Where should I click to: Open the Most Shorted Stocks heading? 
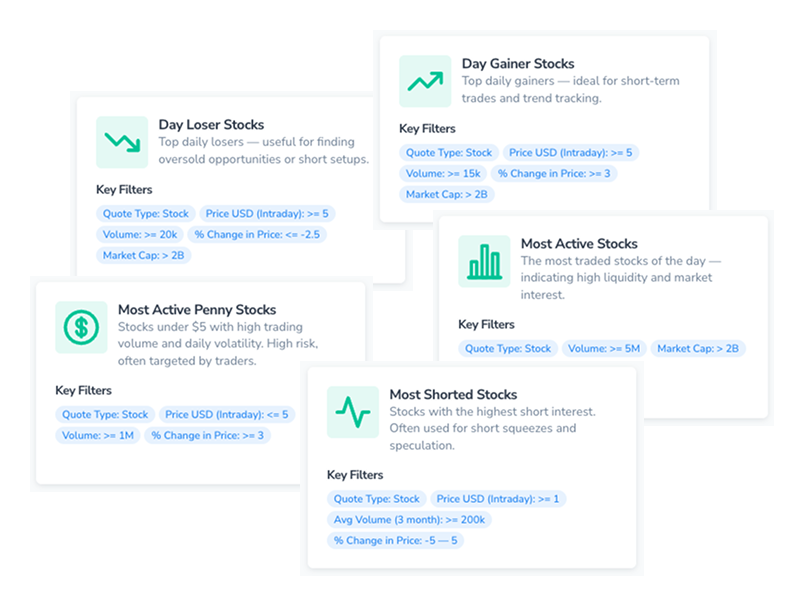click(453, 395)
